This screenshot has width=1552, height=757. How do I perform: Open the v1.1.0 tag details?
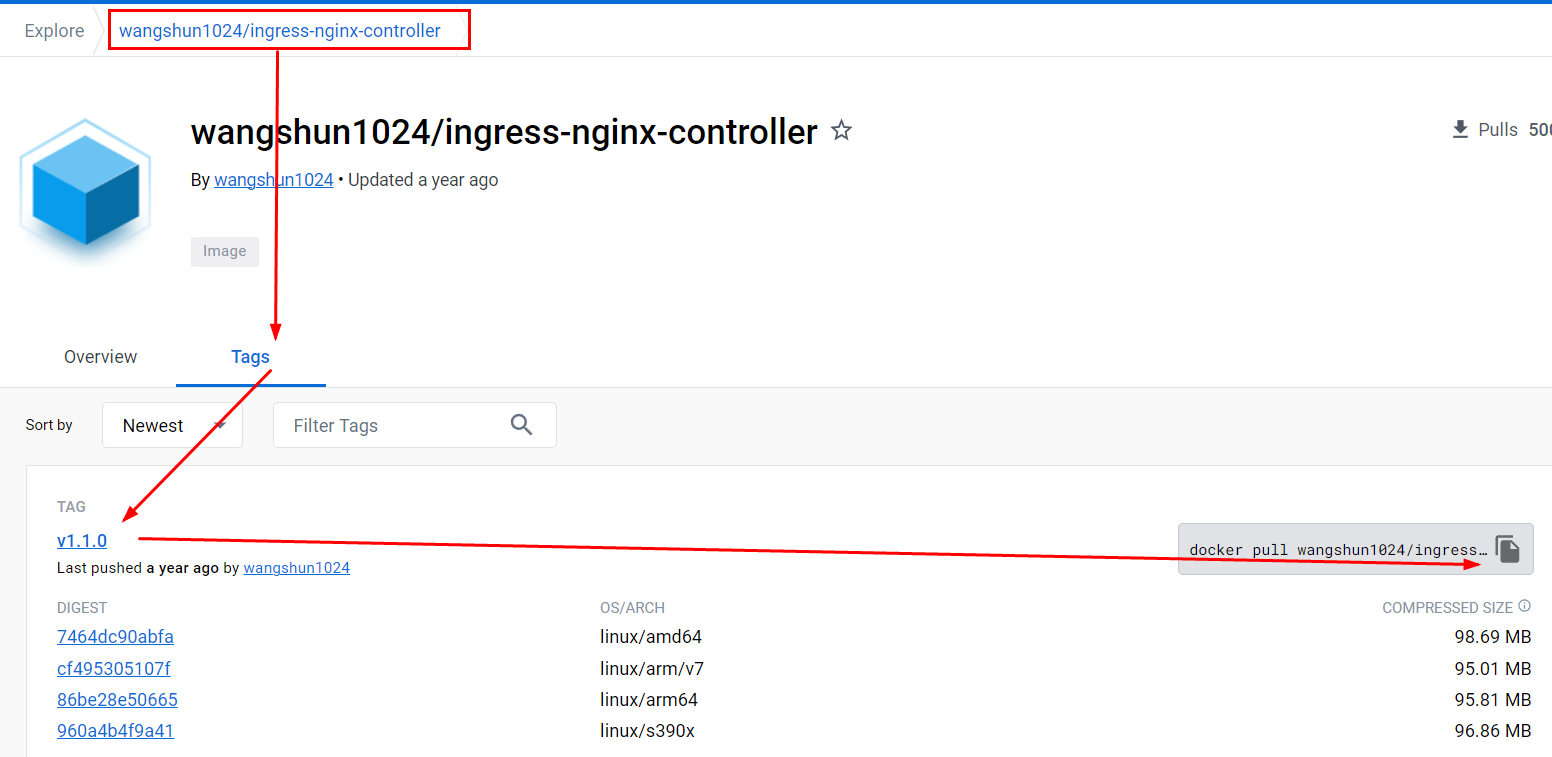click(x=82, y=540)
